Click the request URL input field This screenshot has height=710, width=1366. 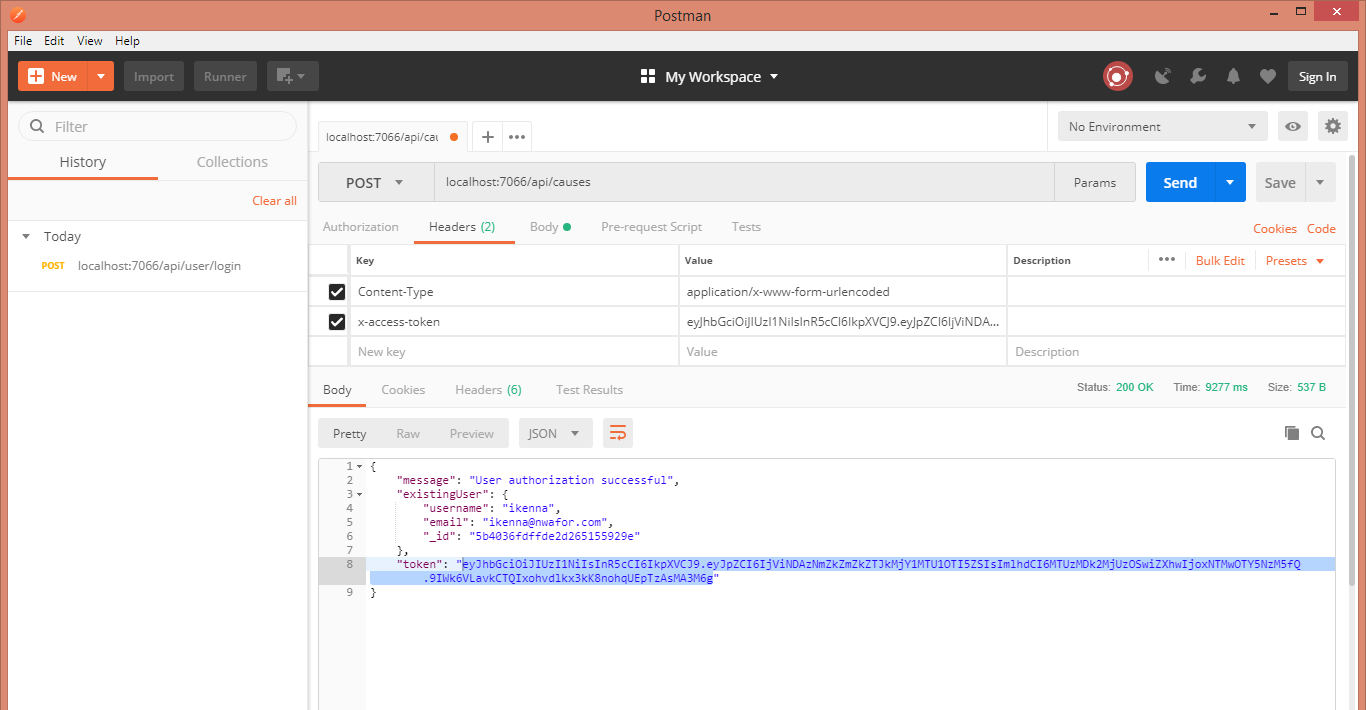(700, 182)
